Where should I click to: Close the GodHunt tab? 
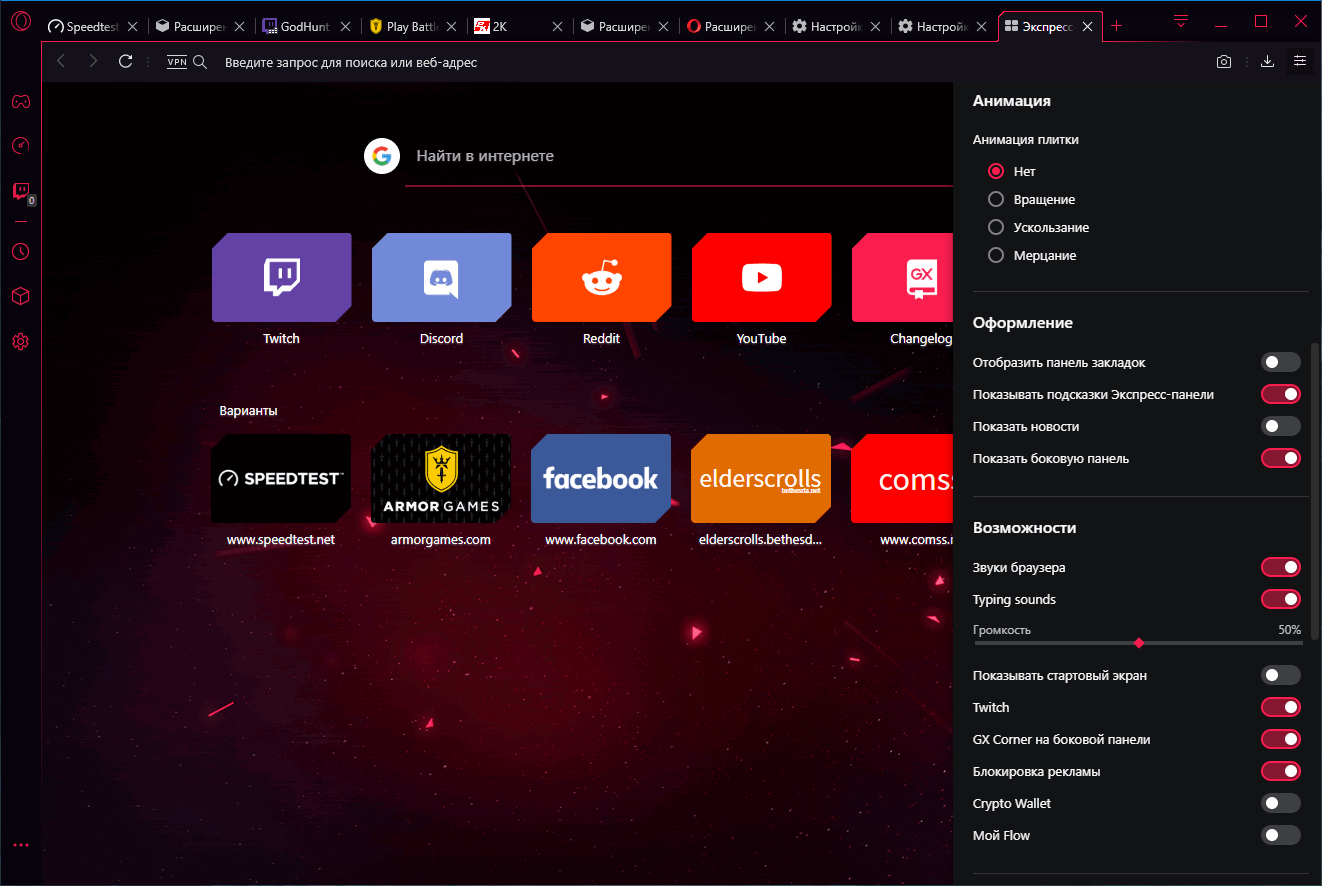(x=345, y=27)
